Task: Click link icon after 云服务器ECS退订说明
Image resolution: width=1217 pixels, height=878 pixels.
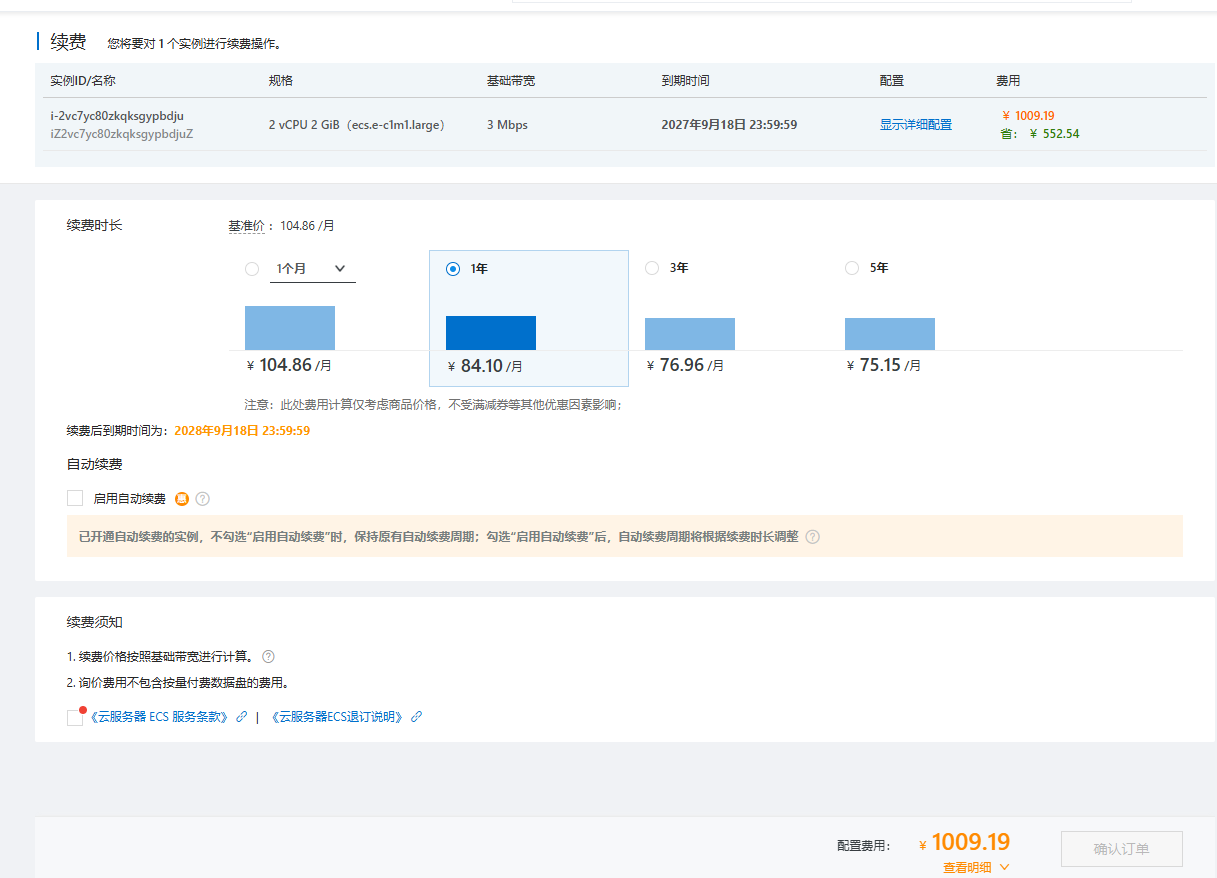Action: point(416,717)
